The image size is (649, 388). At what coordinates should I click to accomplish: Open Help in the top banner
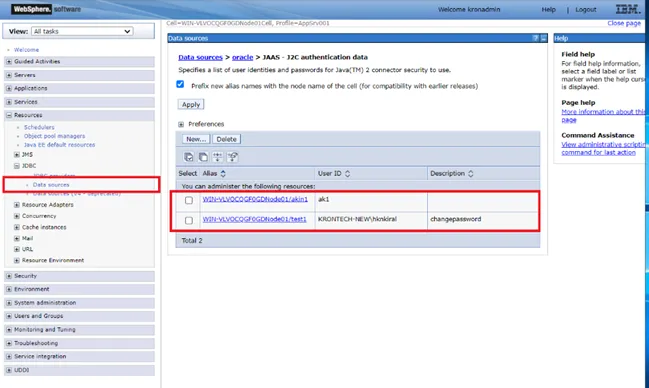548,10
